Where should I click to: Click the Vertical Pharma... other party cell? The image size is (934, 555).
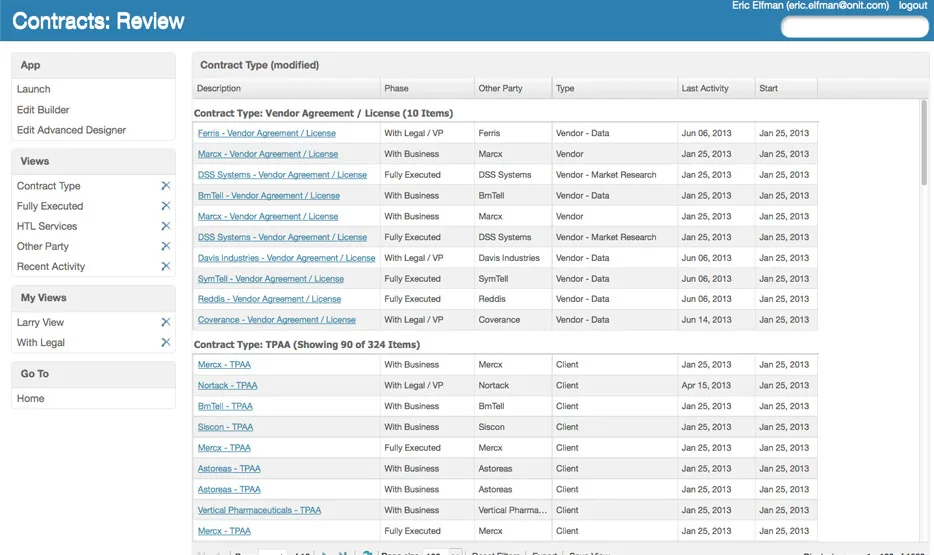click(x=512, y=510)
